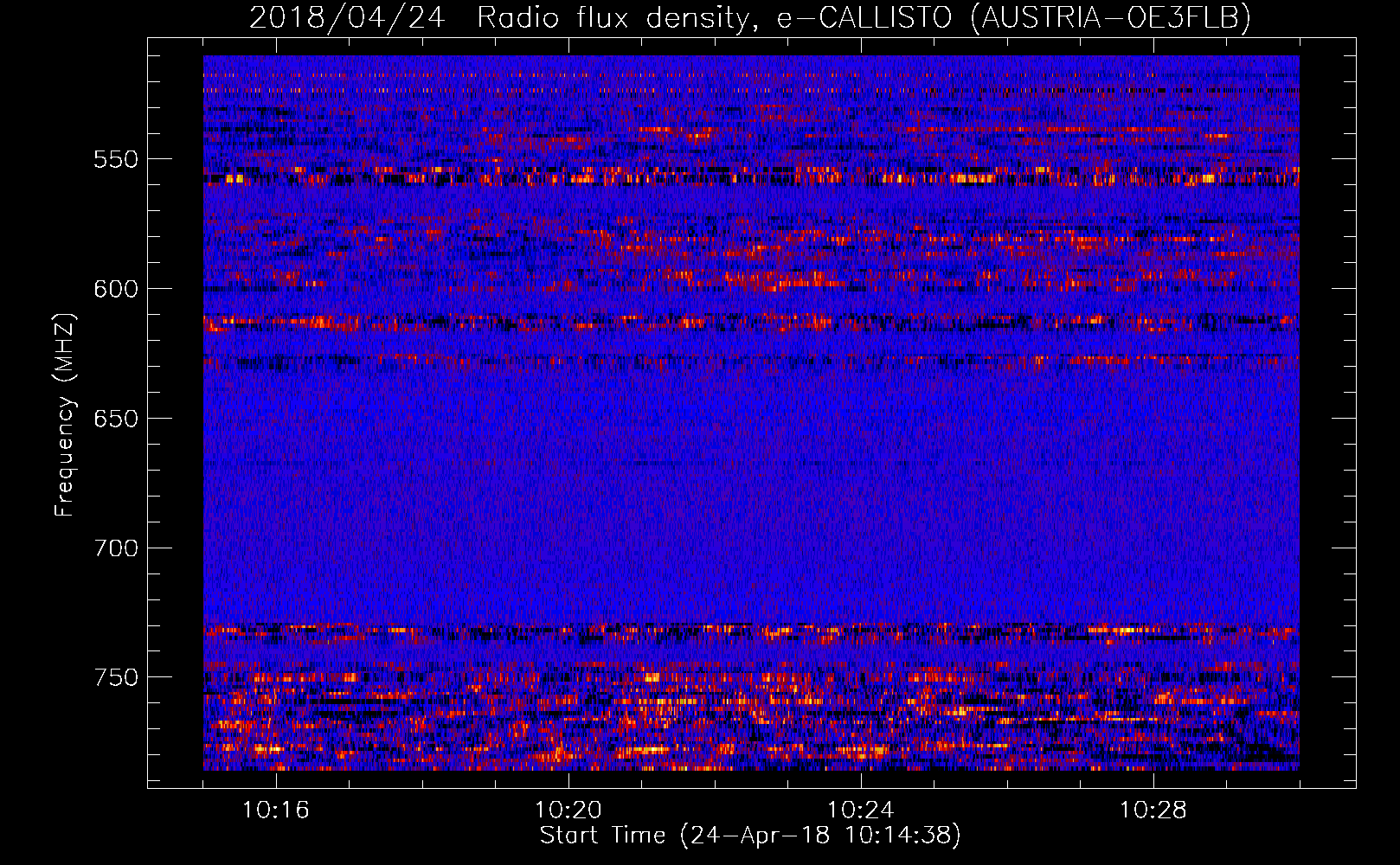Click the Start Time axis caption
The image size is (1400, 865).
[x=750, y=836]
